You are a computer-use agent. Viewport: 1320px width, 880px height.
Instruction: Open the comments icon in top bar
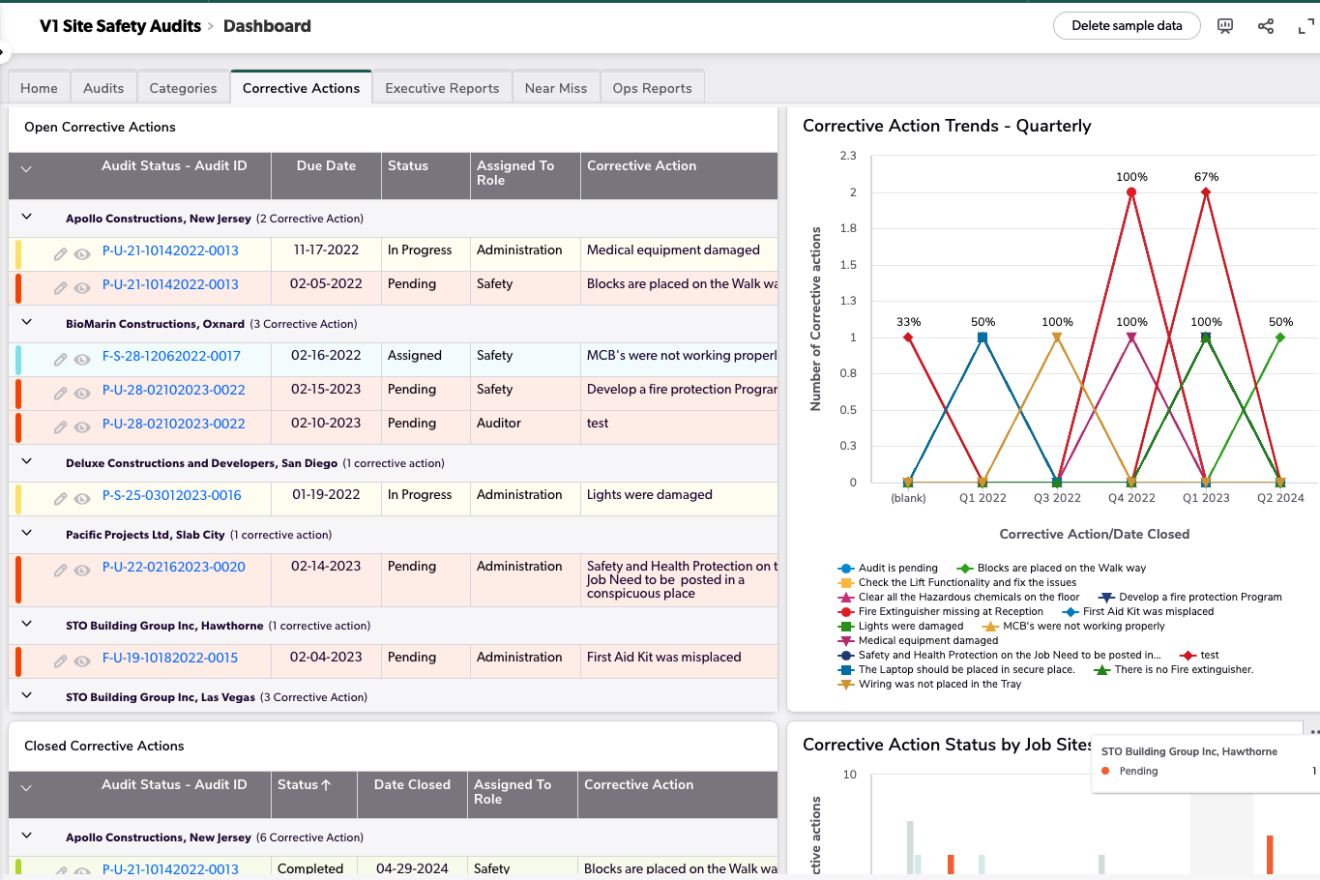[1225, 26]
